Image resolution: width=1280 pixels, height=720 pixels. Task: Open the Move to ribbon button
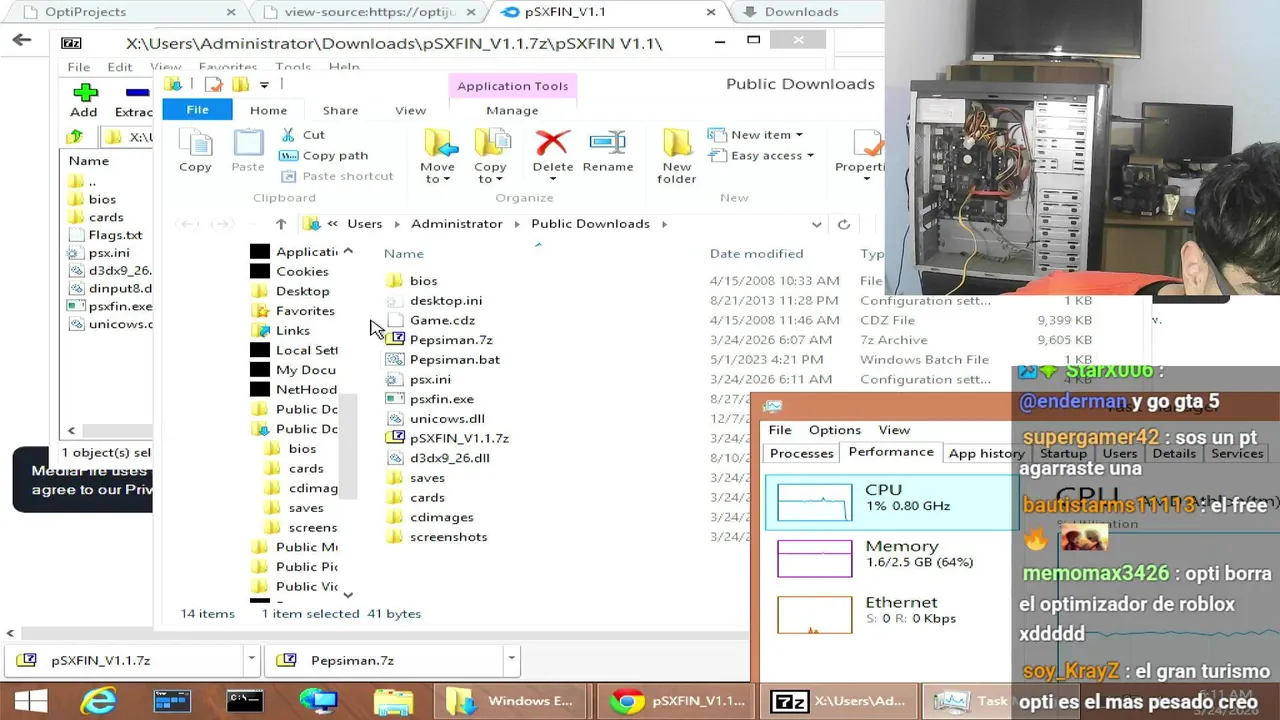coord(438,156)
